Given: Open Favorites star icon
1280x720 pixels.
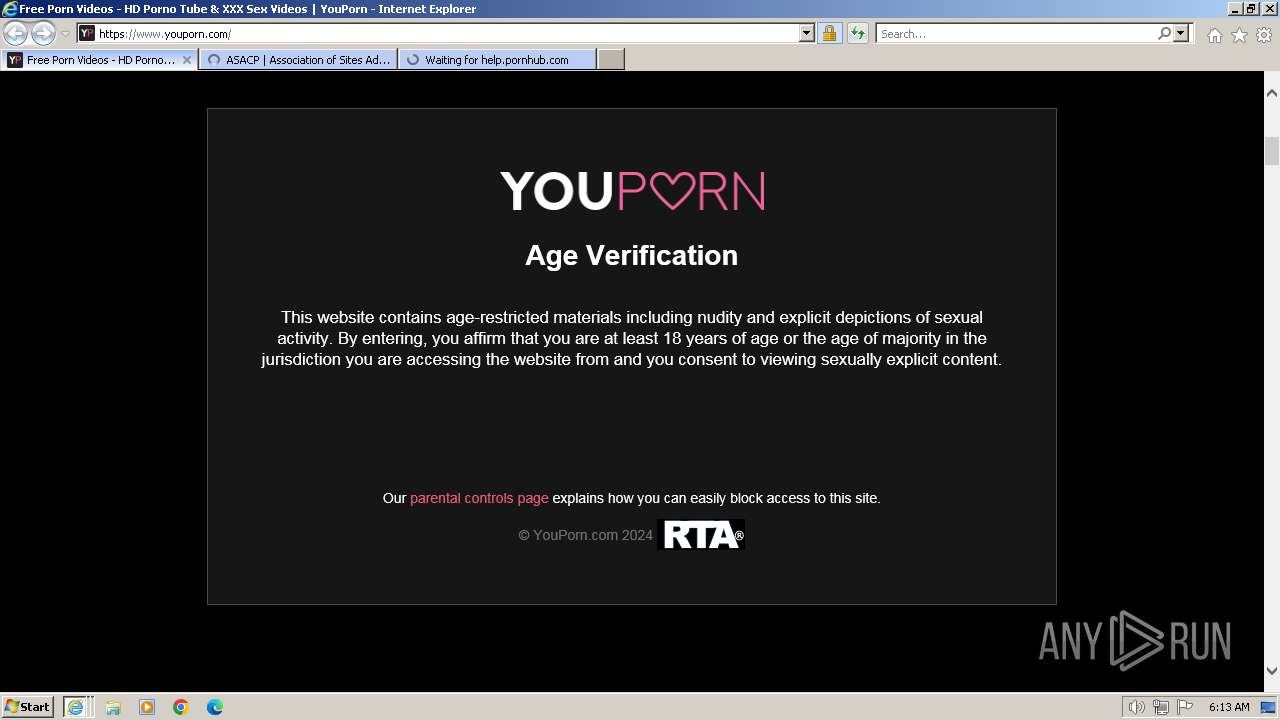Looking at the screenshot, I should coord(1239,35).
